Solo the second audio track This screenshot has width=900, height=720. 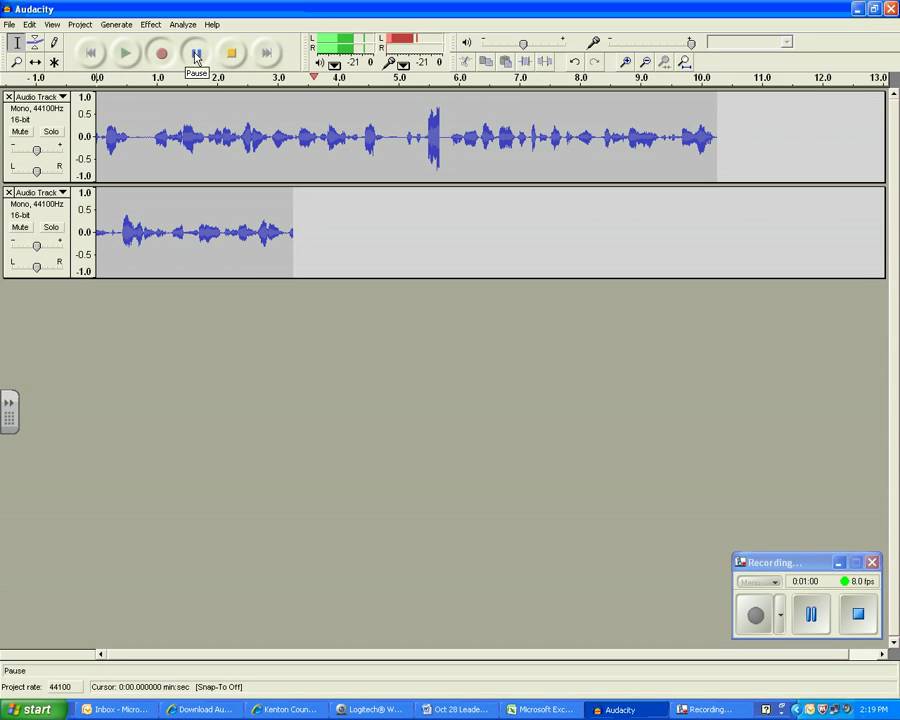(x=51, y=227)
